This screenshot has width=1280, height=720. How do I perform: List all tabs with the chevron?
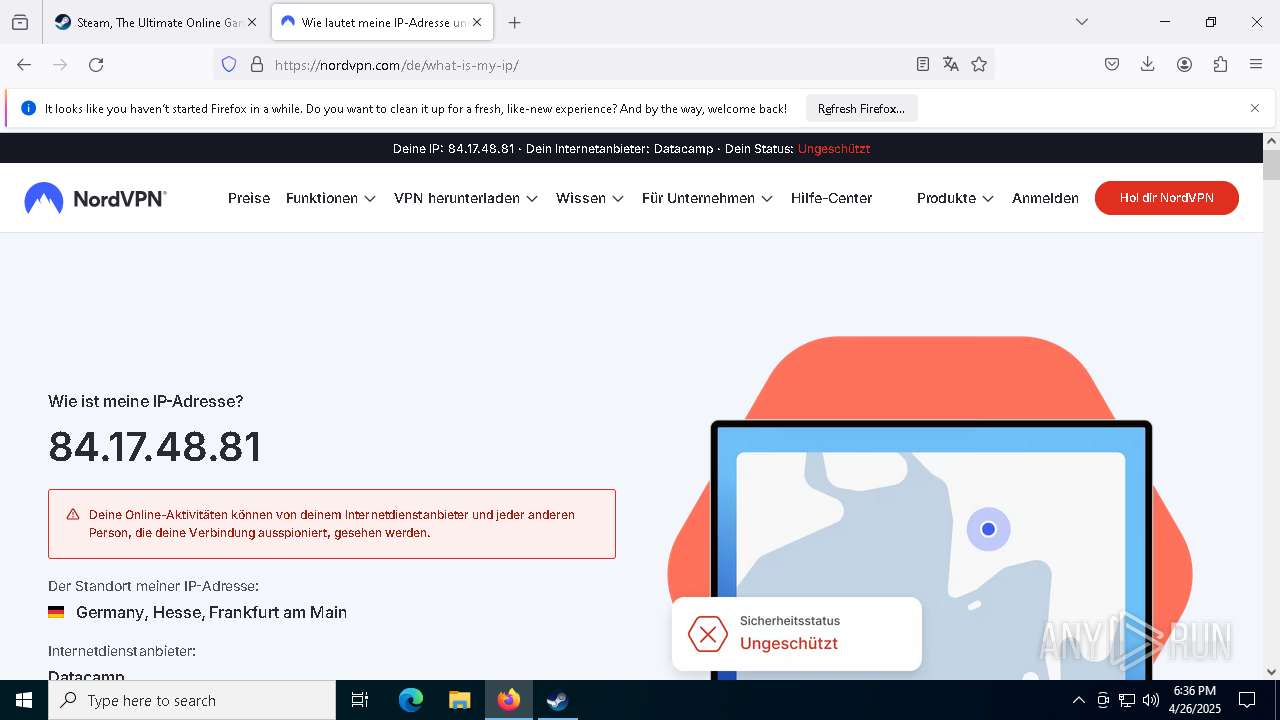[x=1081, y=22]
